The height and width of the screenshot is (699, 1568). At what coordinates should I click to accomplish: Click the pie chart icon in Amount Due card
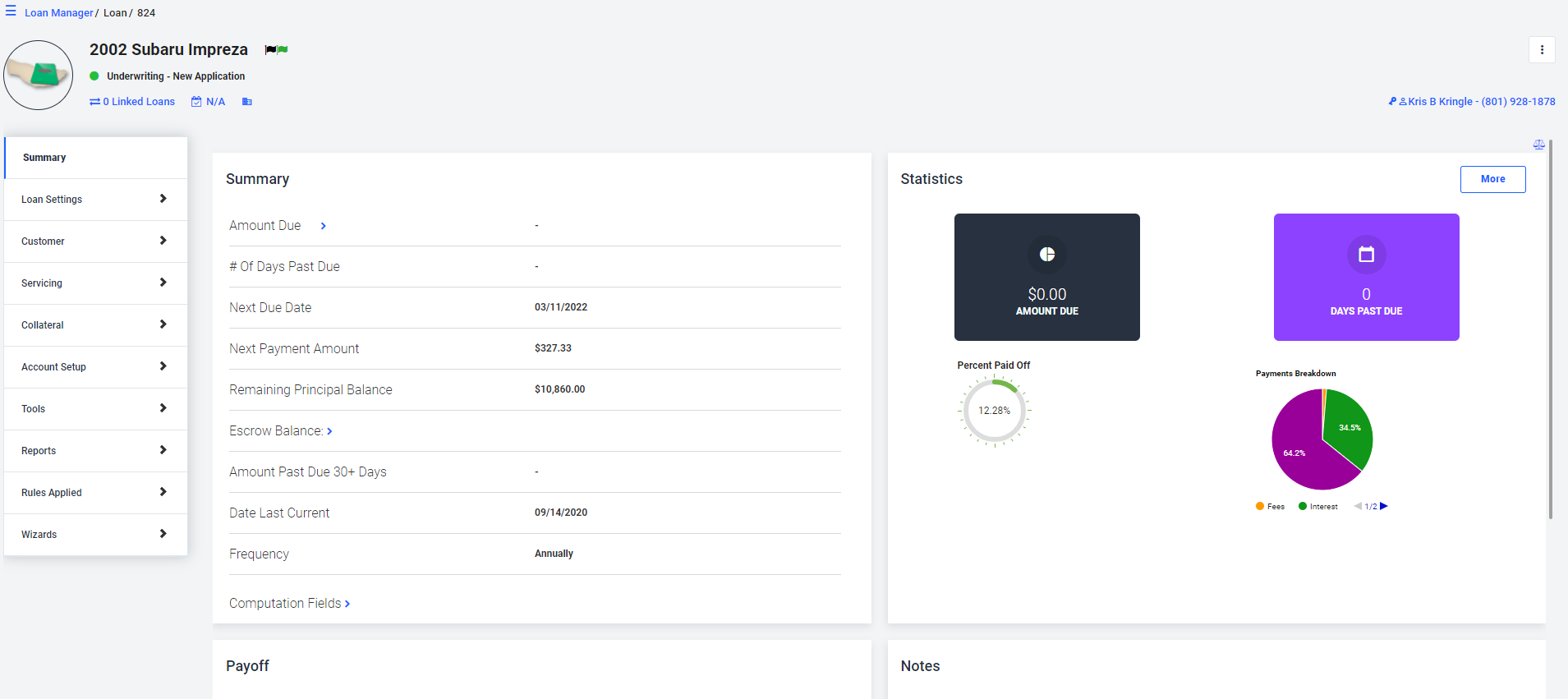(1047, 255)
